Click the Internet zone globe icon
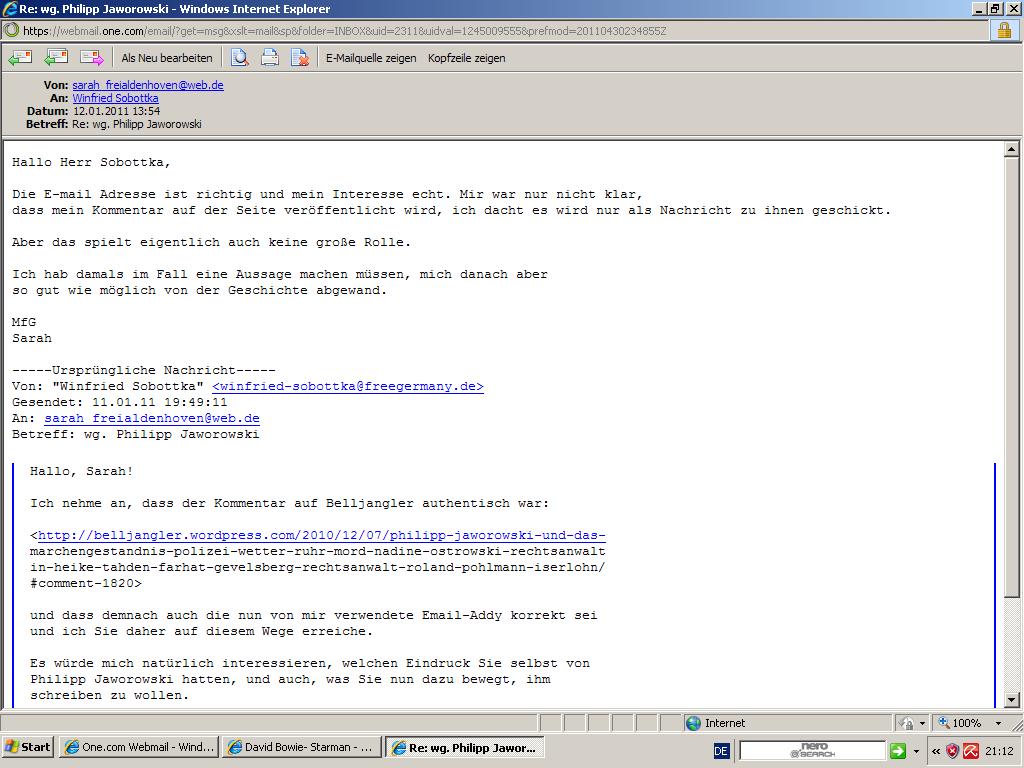Image resolution: width=1024 pixels, height=768 pixels. [x=693, y=723]
